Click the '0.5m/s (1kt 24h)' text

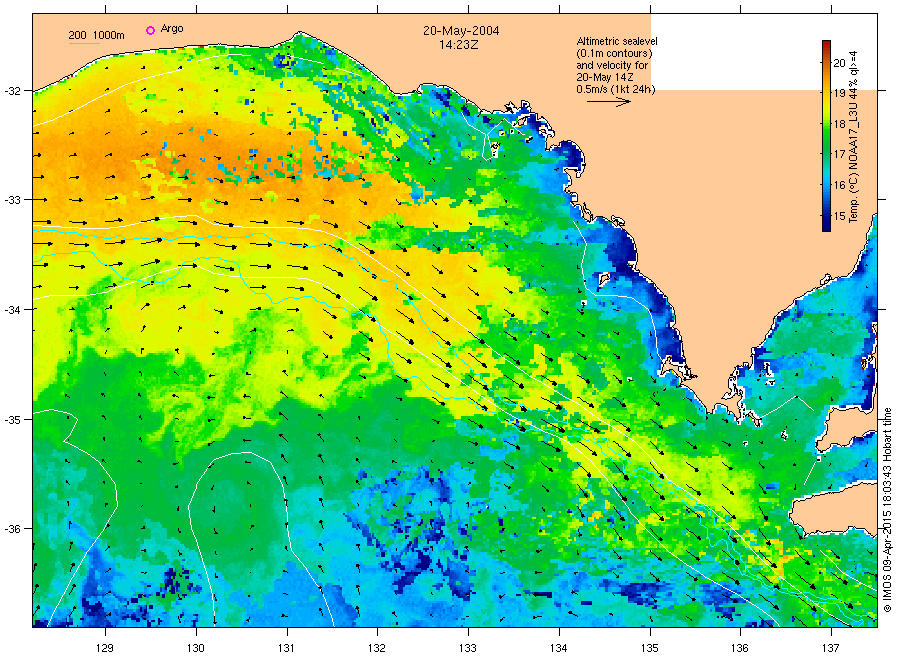coord(615,89)
